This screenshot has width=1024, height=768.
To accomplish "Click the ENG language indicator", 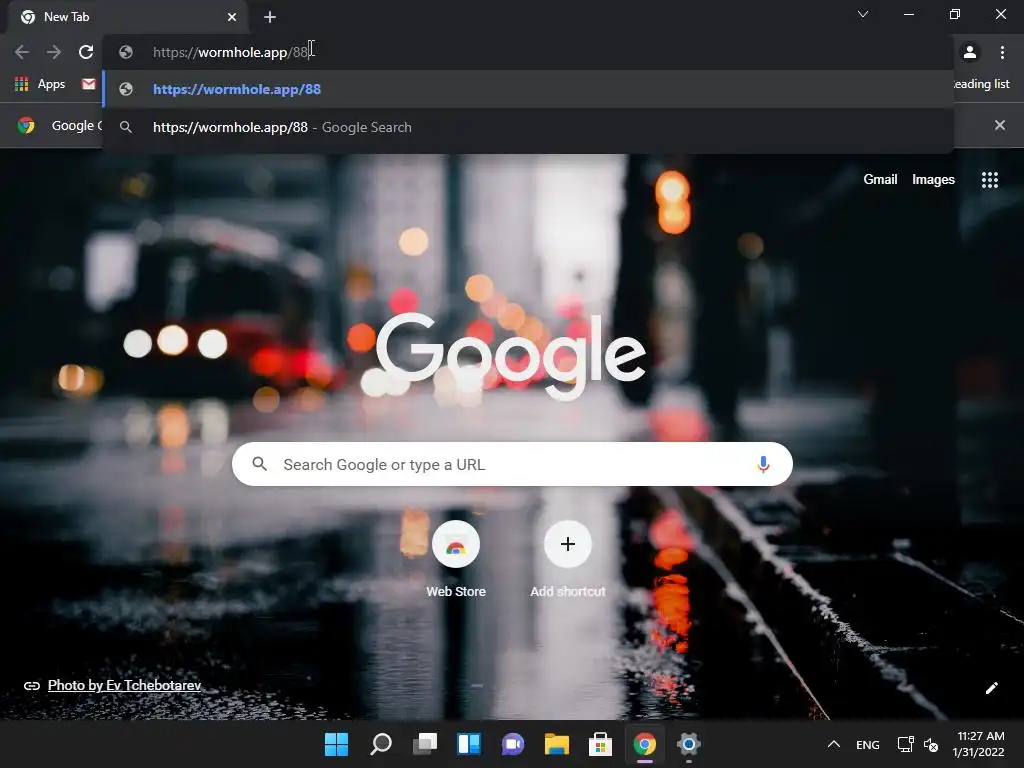I will point(867,744).
